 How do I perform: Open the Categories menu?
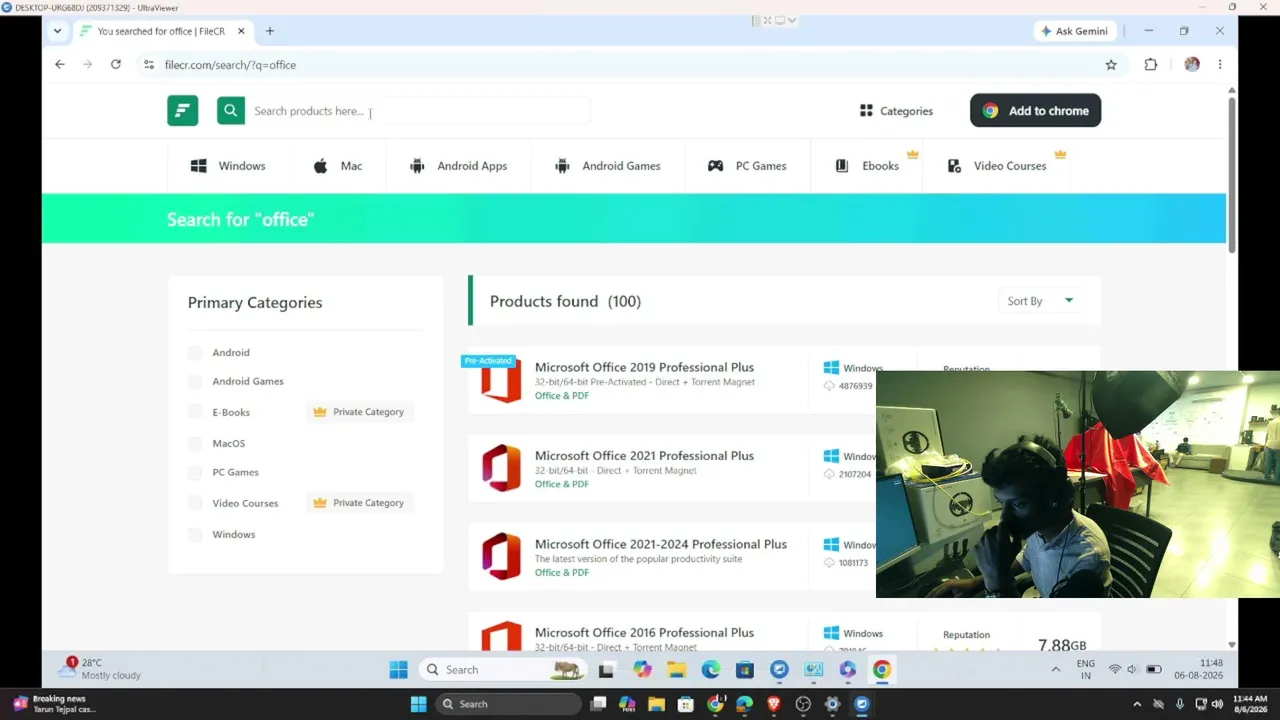(x=896, y=111)
